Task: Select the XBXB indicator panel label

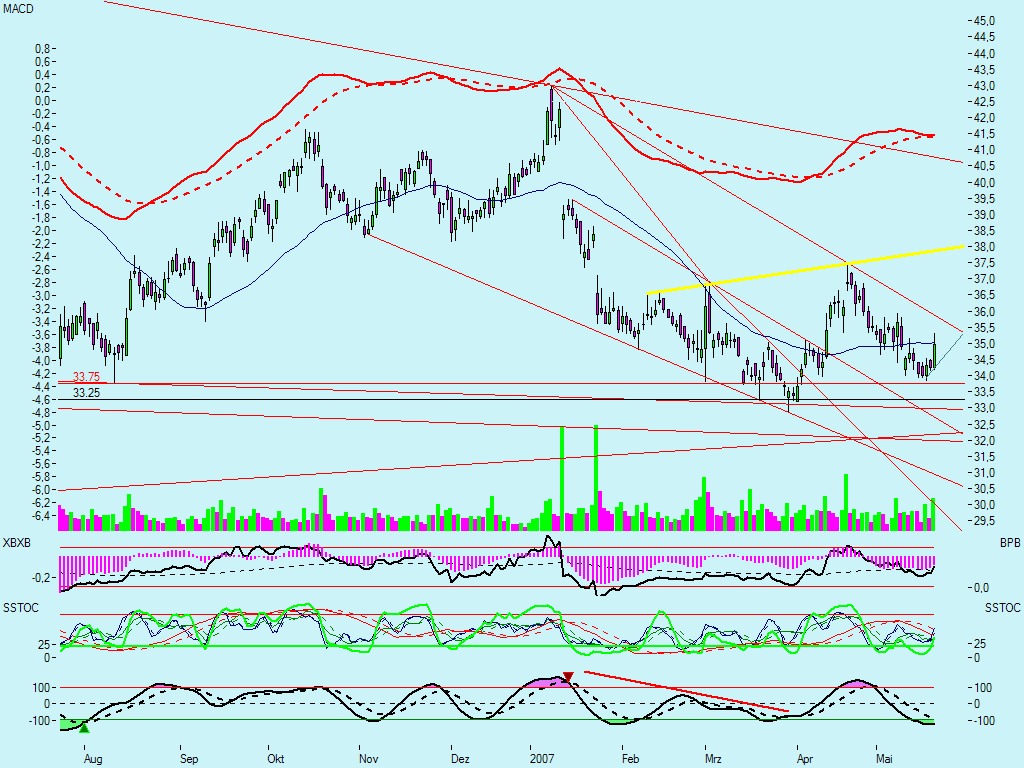Action: click(x=17, y=543)
